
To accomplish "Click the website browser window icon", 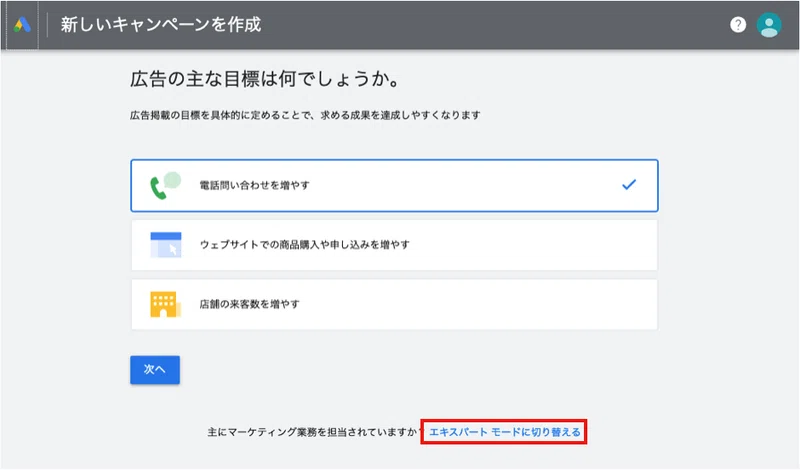I will click(x=166, y=244).
